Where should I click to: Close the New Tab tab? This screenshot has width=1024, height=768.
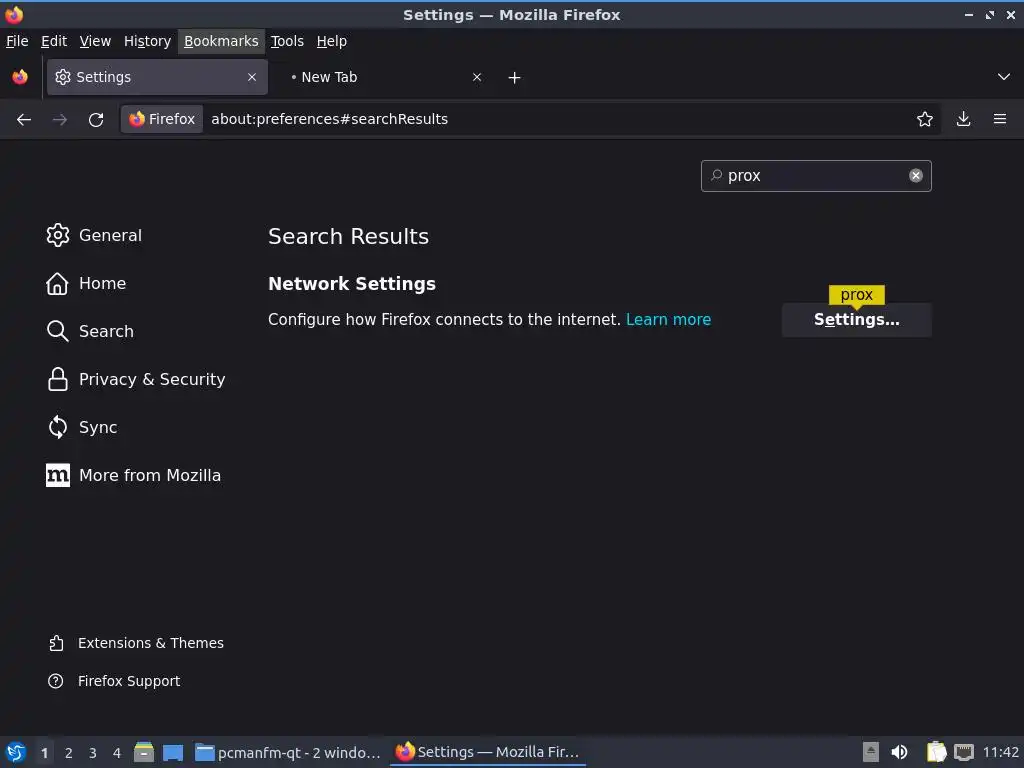(477, 77)
